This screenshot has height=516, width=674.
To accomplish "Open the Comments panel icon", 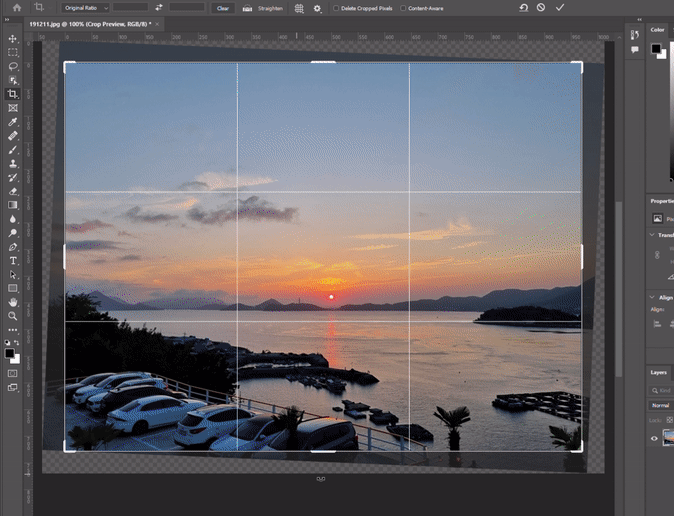I will coord(635,49).
